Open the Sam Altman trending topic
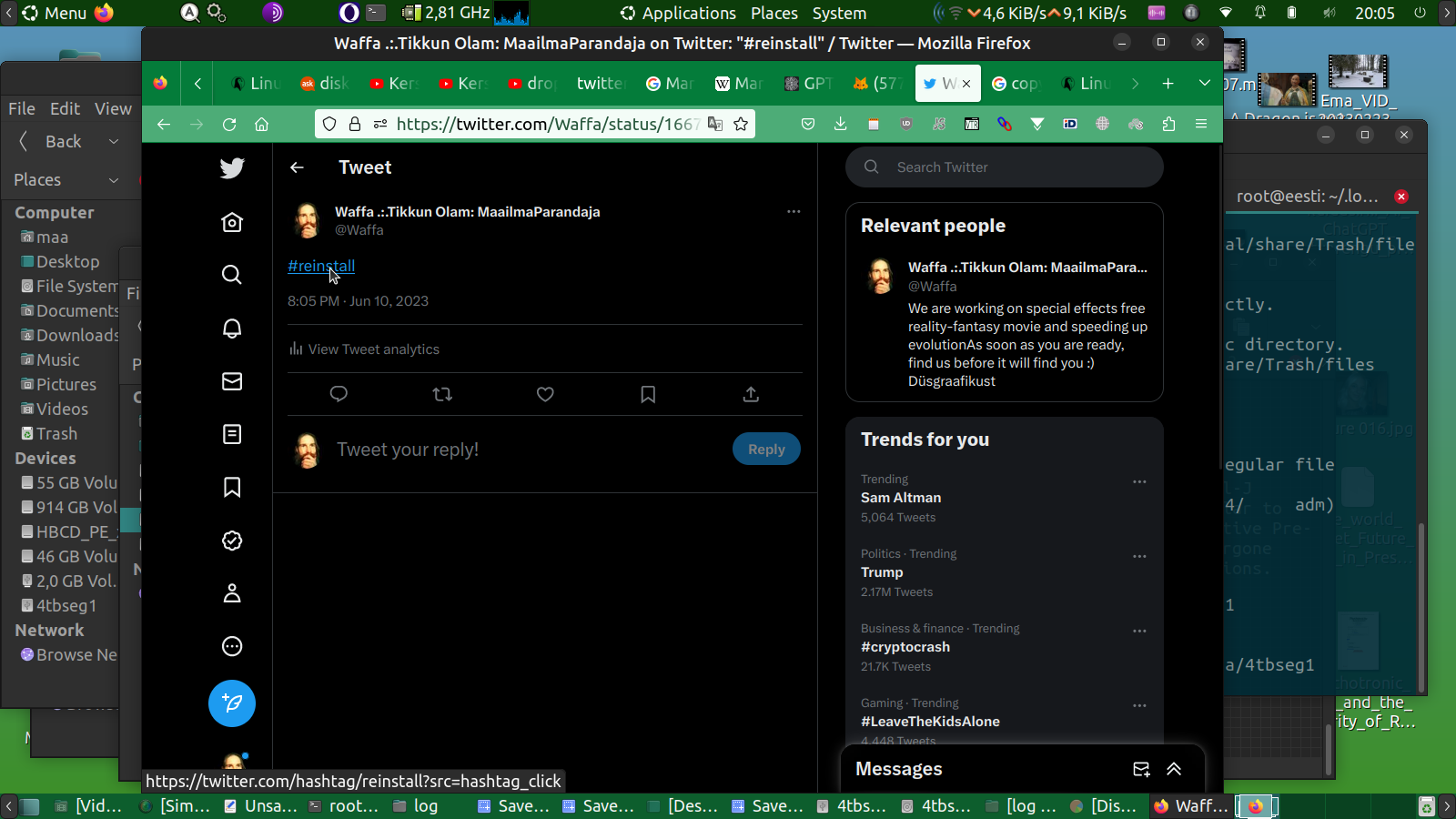The image size is (1456, 819). click(x=901, y=498)
